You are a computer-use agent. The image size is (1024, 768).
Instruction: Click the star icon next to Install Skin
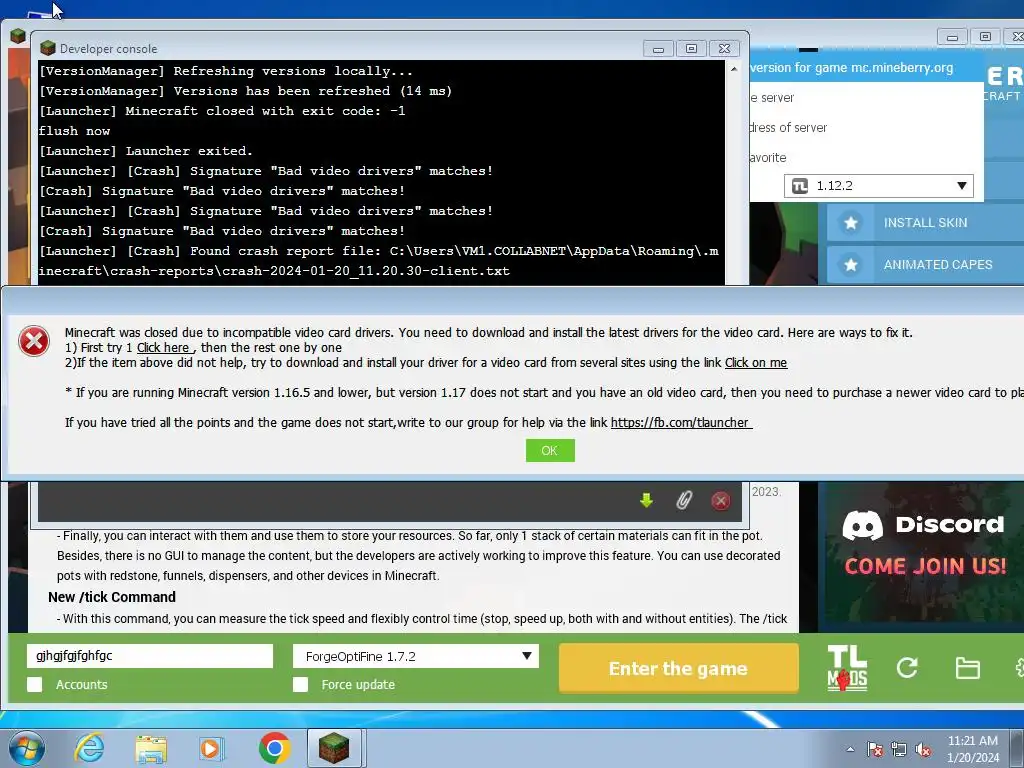[x=850, y=223]
